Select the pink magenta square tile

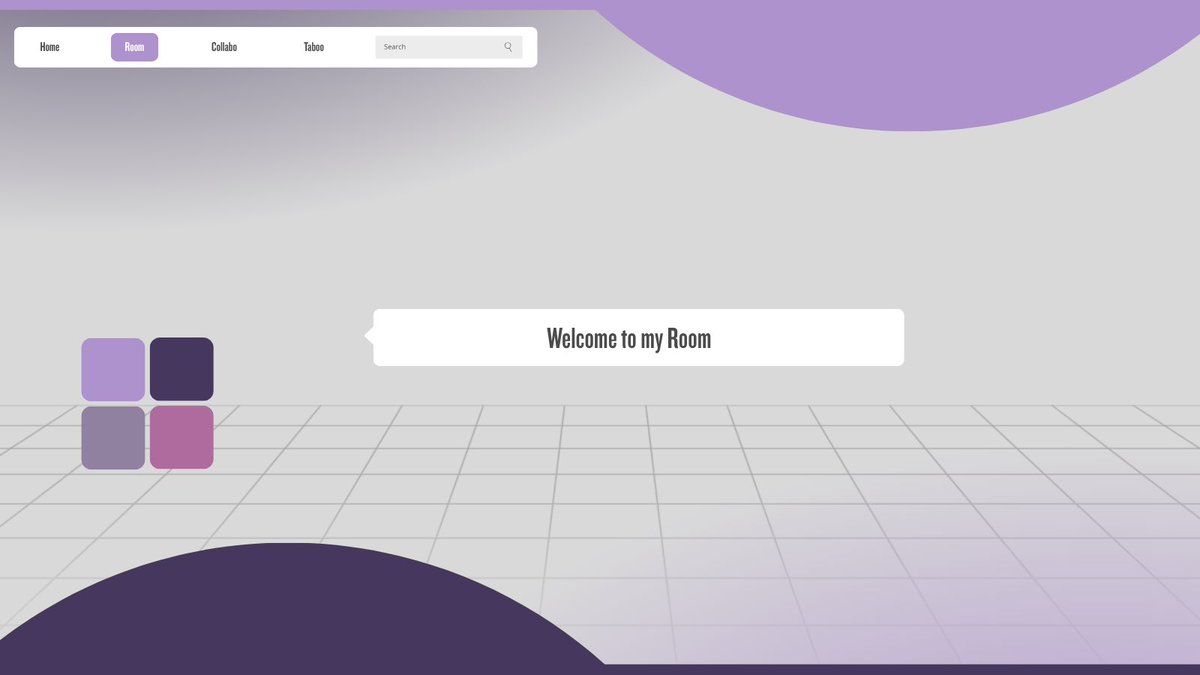click(182, 437)
